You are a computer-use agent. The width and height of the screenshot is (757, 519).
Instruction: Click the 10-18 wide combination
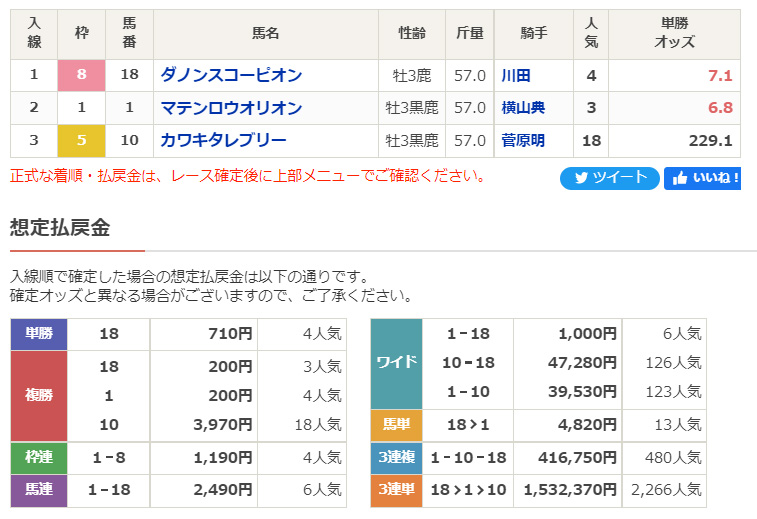(x=468, y=363)
